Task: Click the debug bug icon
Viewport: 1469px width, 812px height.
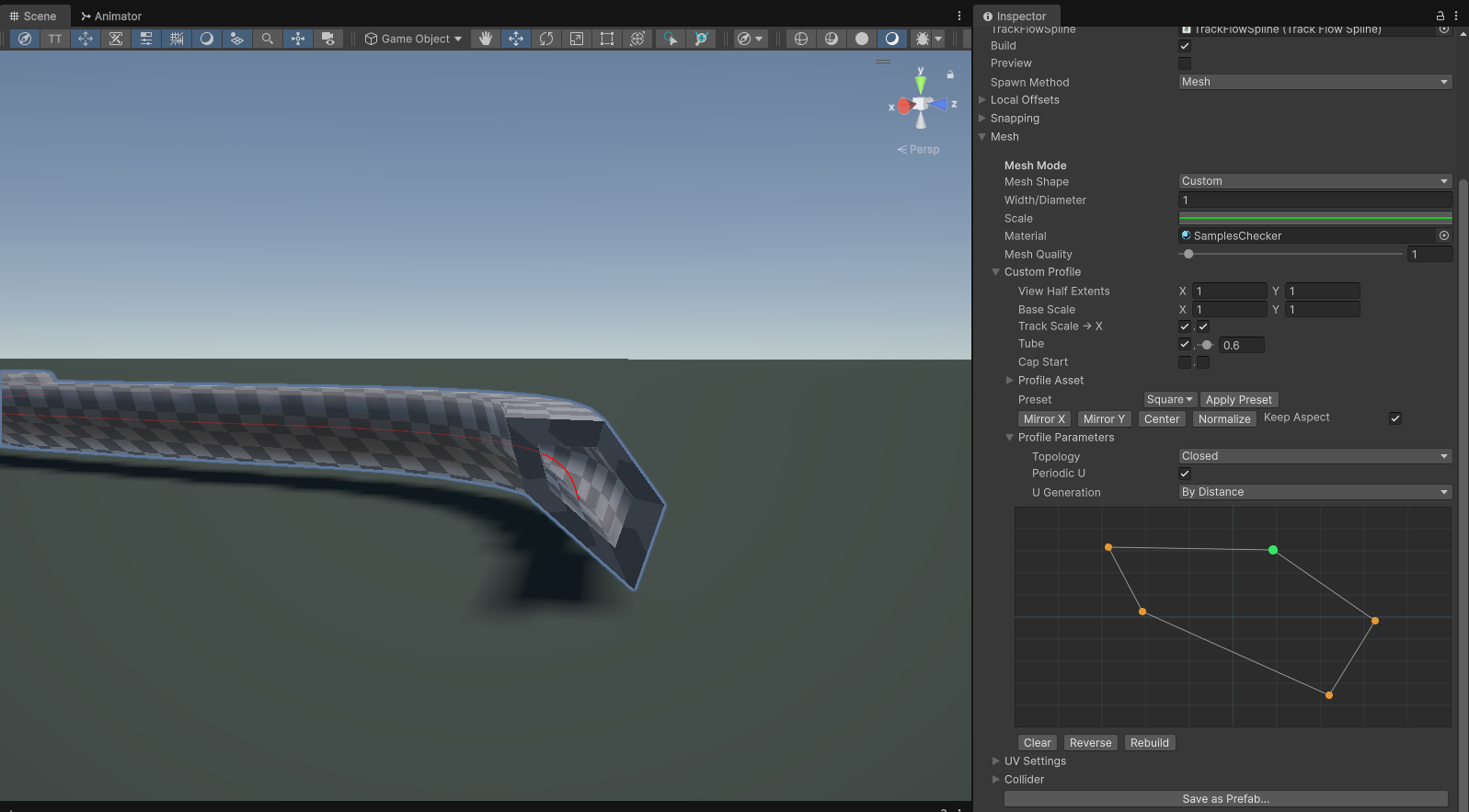Action: click(923, 39)
